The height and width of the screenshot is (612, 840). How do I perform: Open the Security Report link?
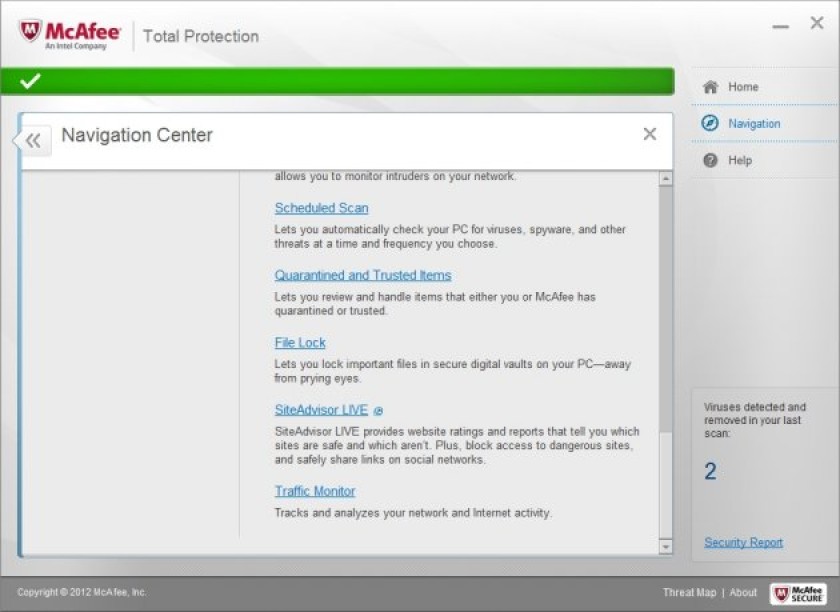(744, 542)
